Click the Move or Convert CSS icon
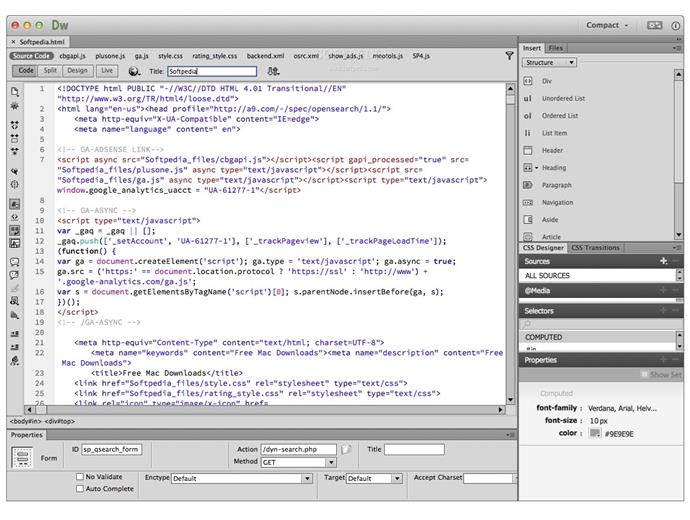The height and width of the screenshot is (520, 690). coord(15,315)
